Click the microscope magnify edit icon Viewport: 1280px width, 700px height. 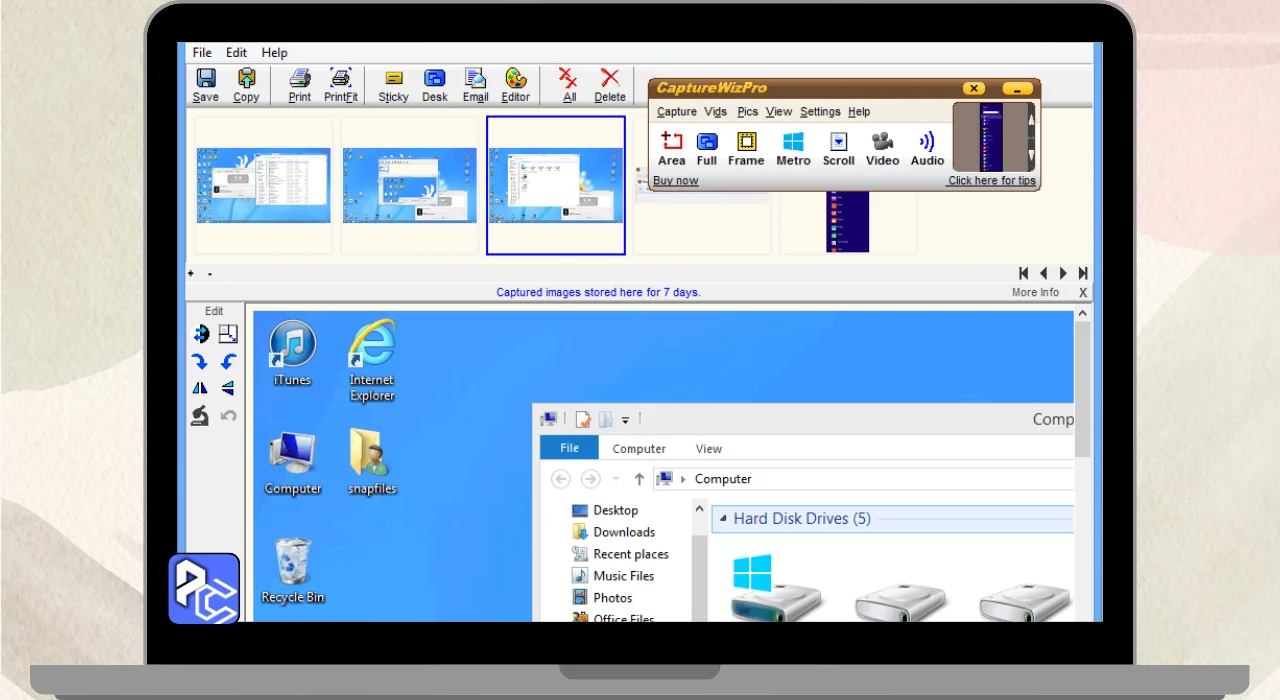coord(200,415)
